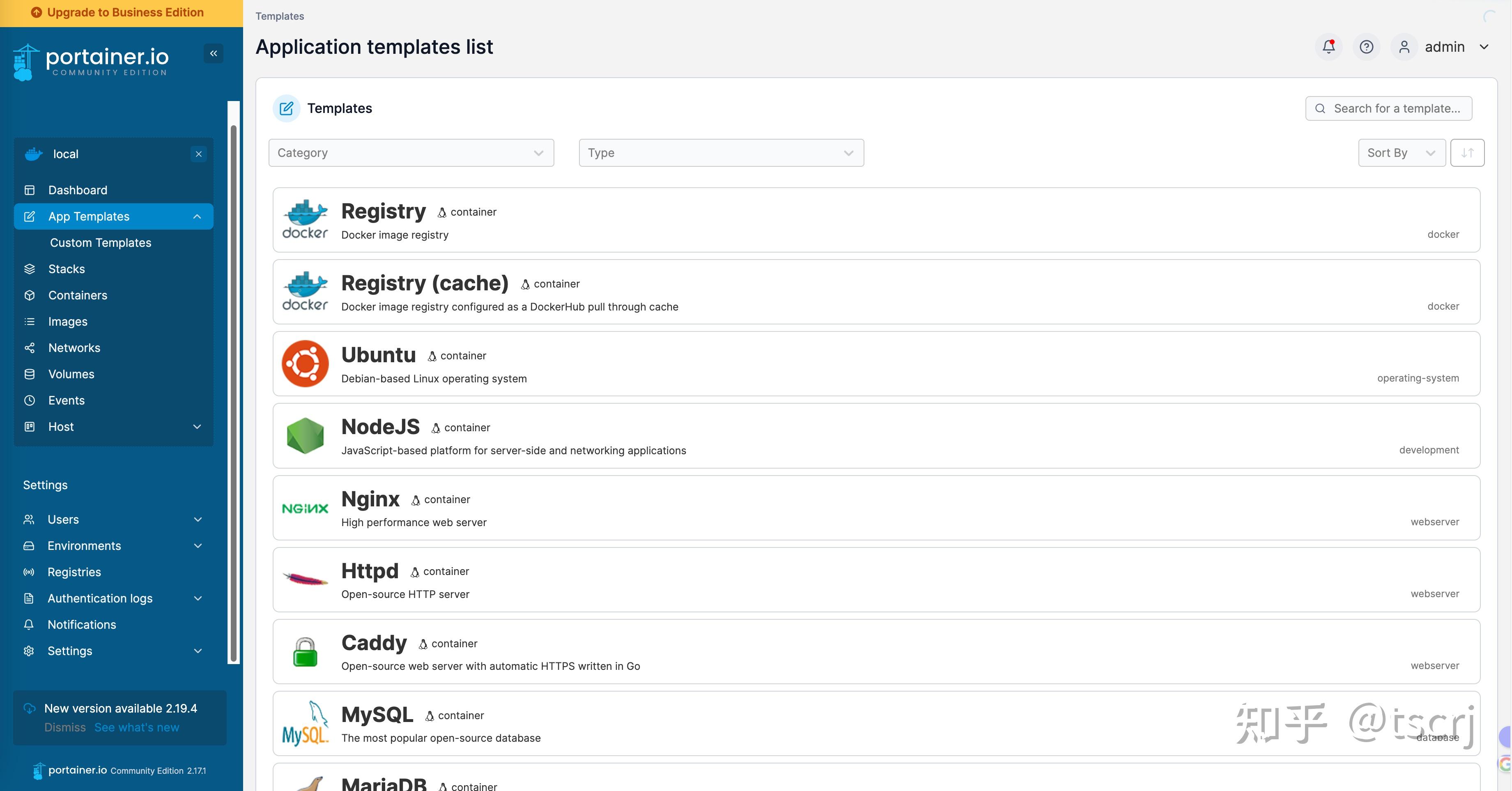Screen dimensions: 1512x791
Task: Click the Stacks layers icon
Action: 29,269
